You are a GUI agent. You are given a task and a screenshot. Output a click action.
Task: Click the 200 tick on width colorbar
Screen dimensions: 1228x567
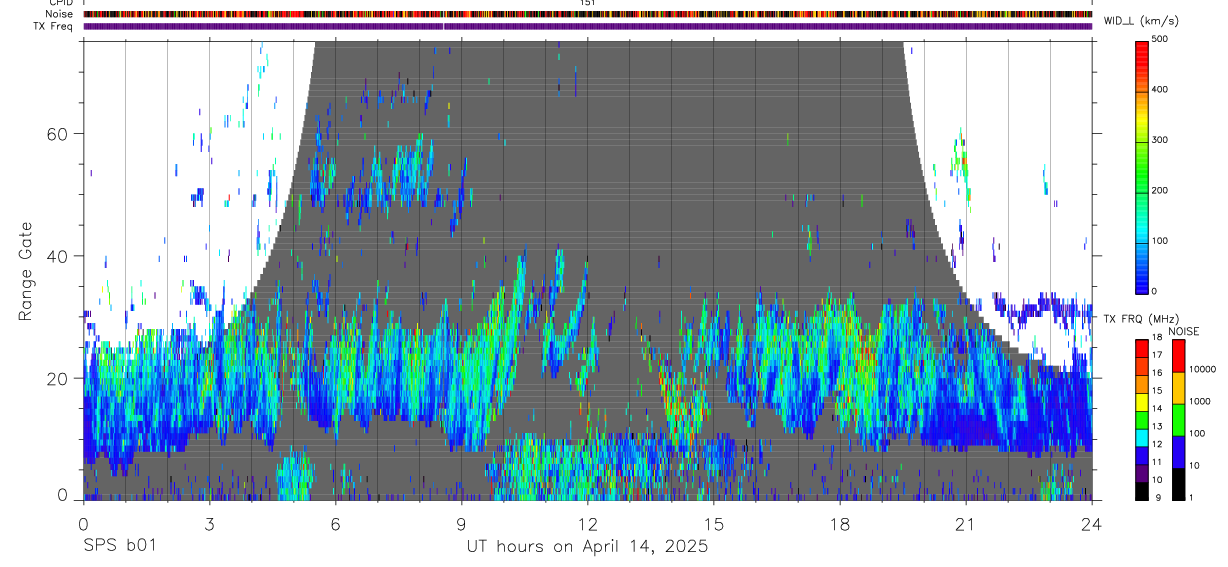[1162, 190]
